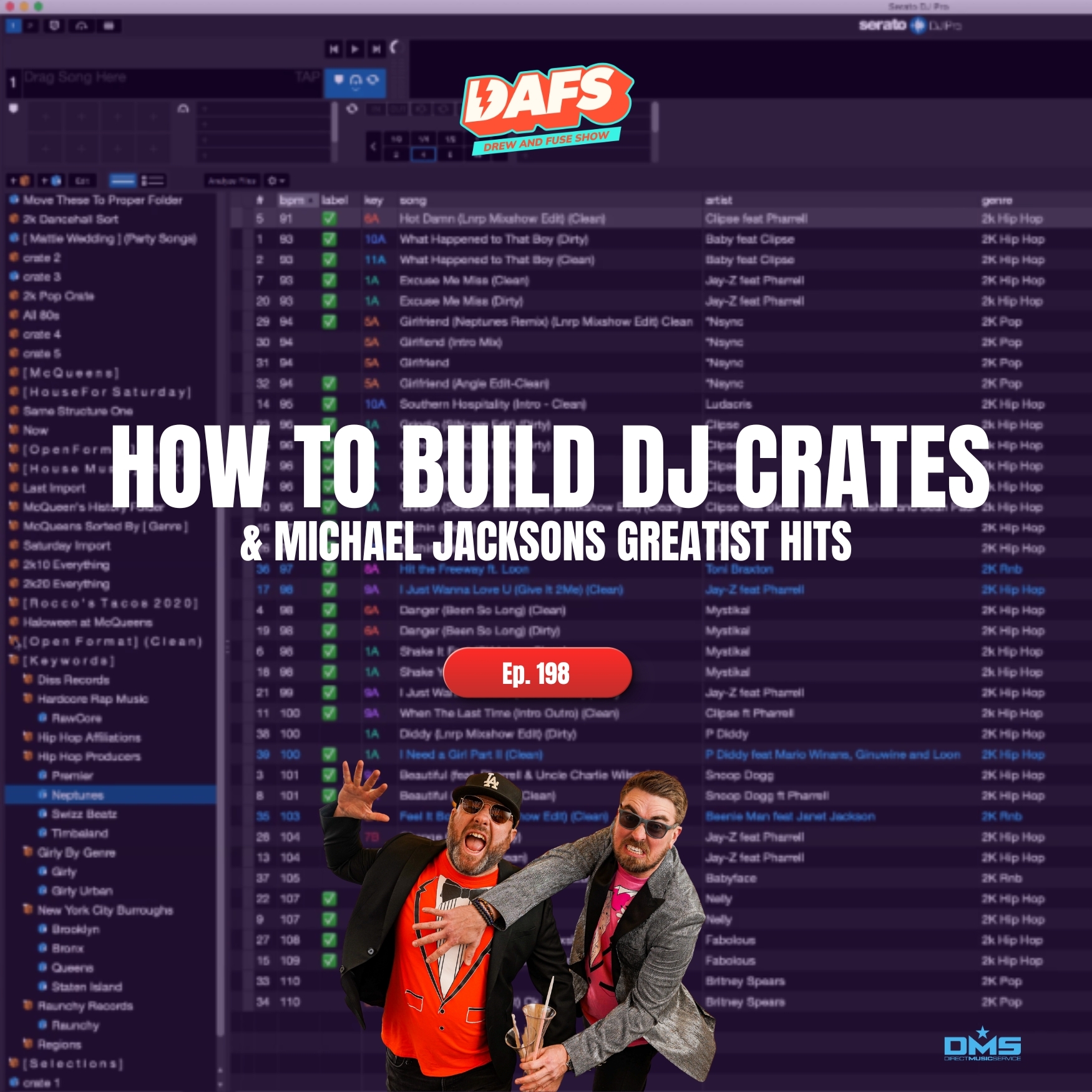Click the left arrow of loop size selector
The image size is (1092, 1092).
pyautogui.click(x=373, y=147)
